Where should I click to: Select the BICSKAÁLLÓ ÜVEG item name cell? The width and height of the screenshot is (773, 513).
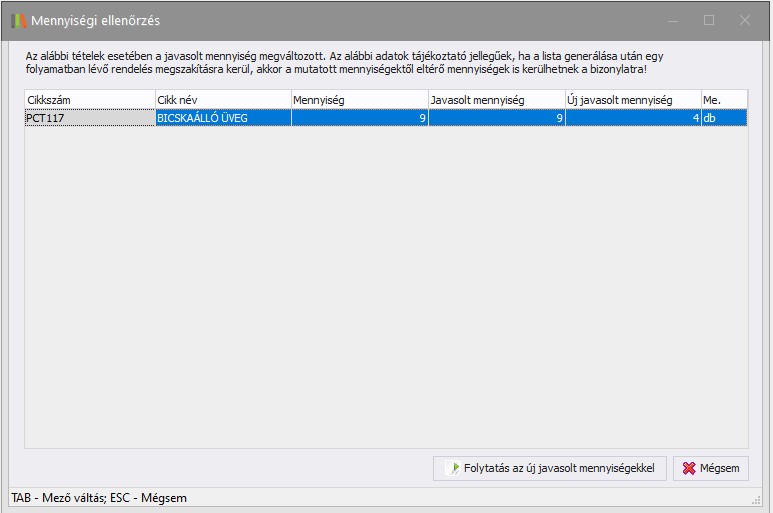222,117
